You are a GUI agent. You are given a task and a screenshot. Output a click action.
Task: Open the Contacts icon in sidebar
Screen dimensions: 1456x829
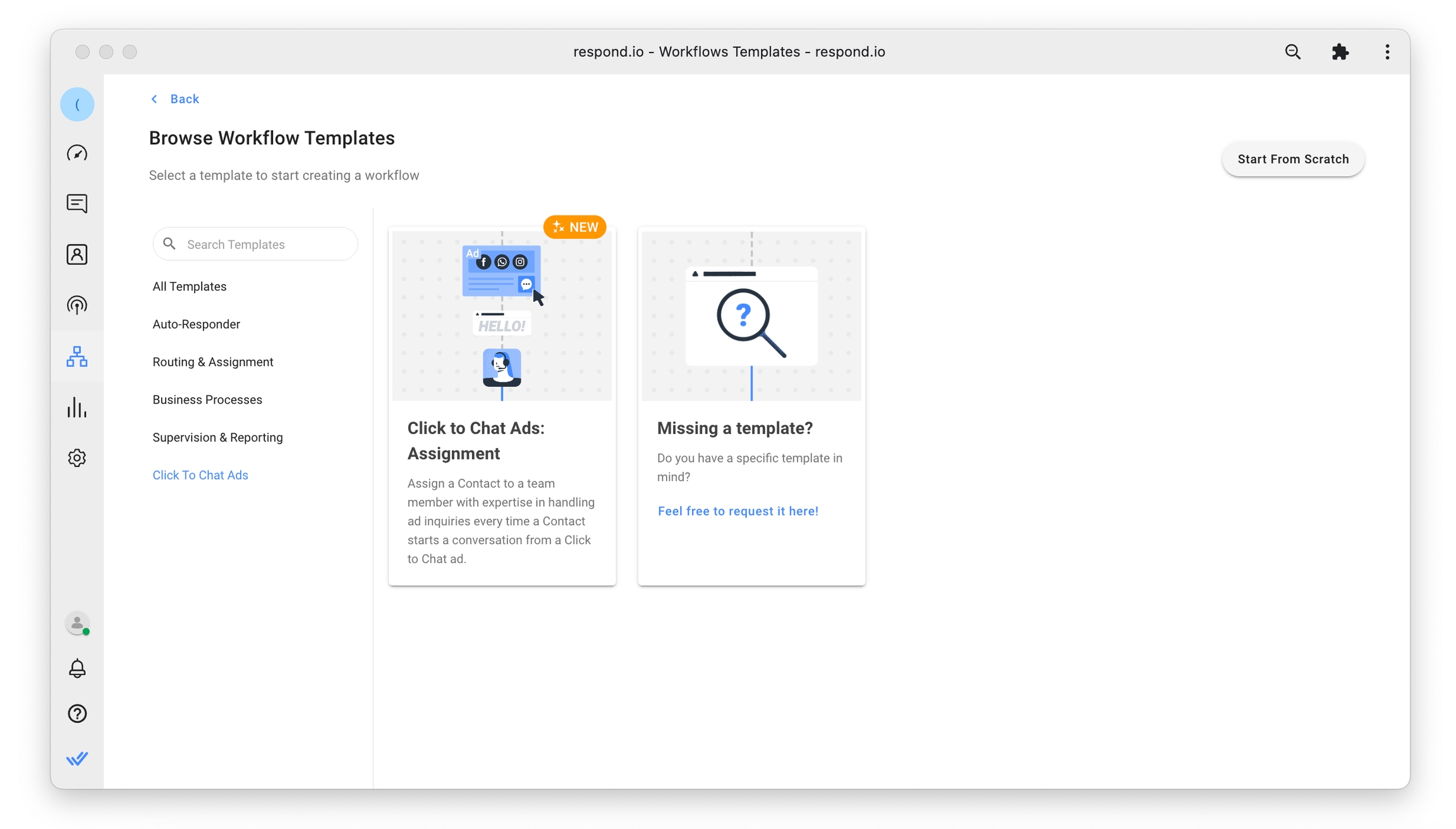(77, 255)
